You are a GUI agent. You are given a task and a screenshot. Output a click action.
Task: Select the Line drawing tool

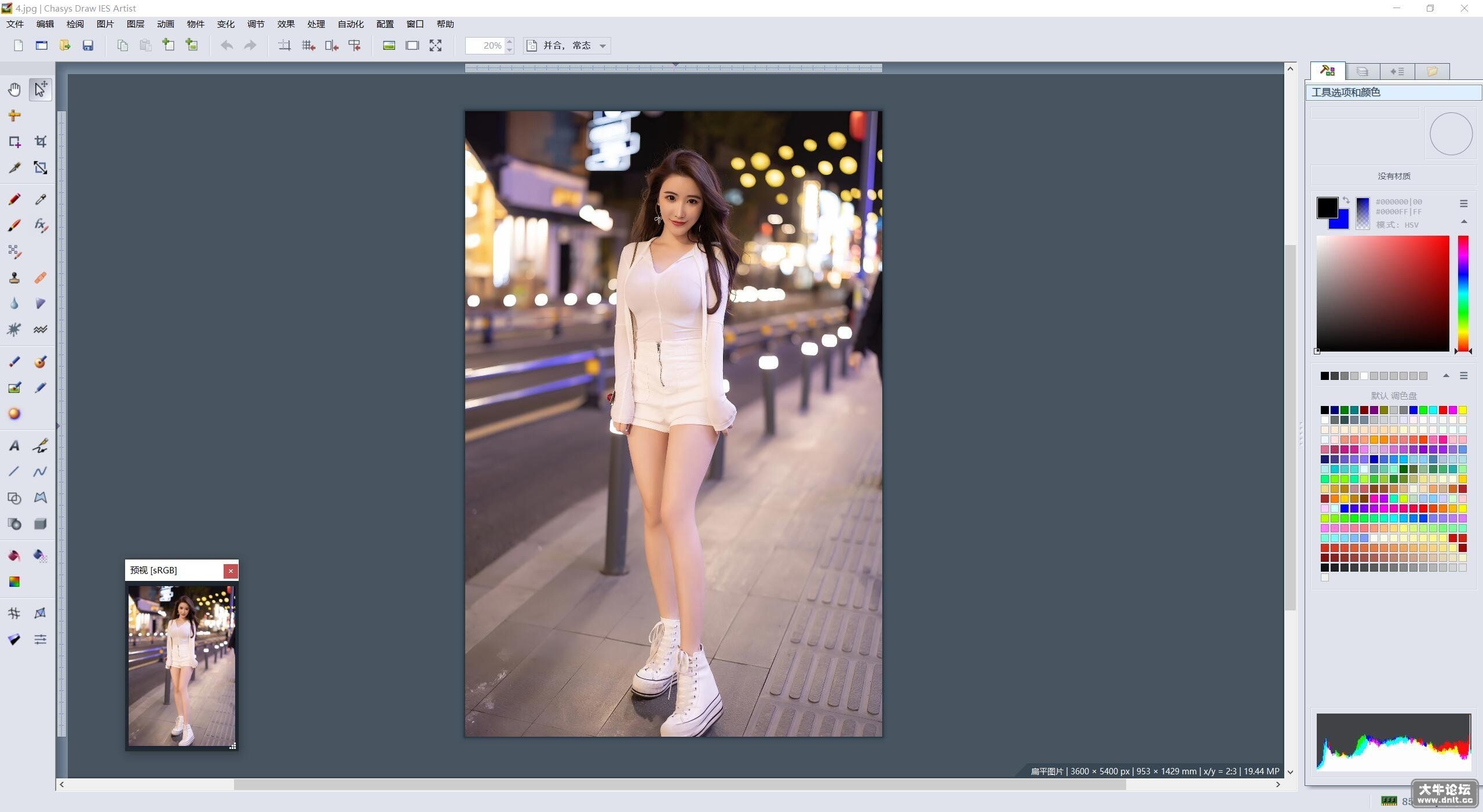14,471
